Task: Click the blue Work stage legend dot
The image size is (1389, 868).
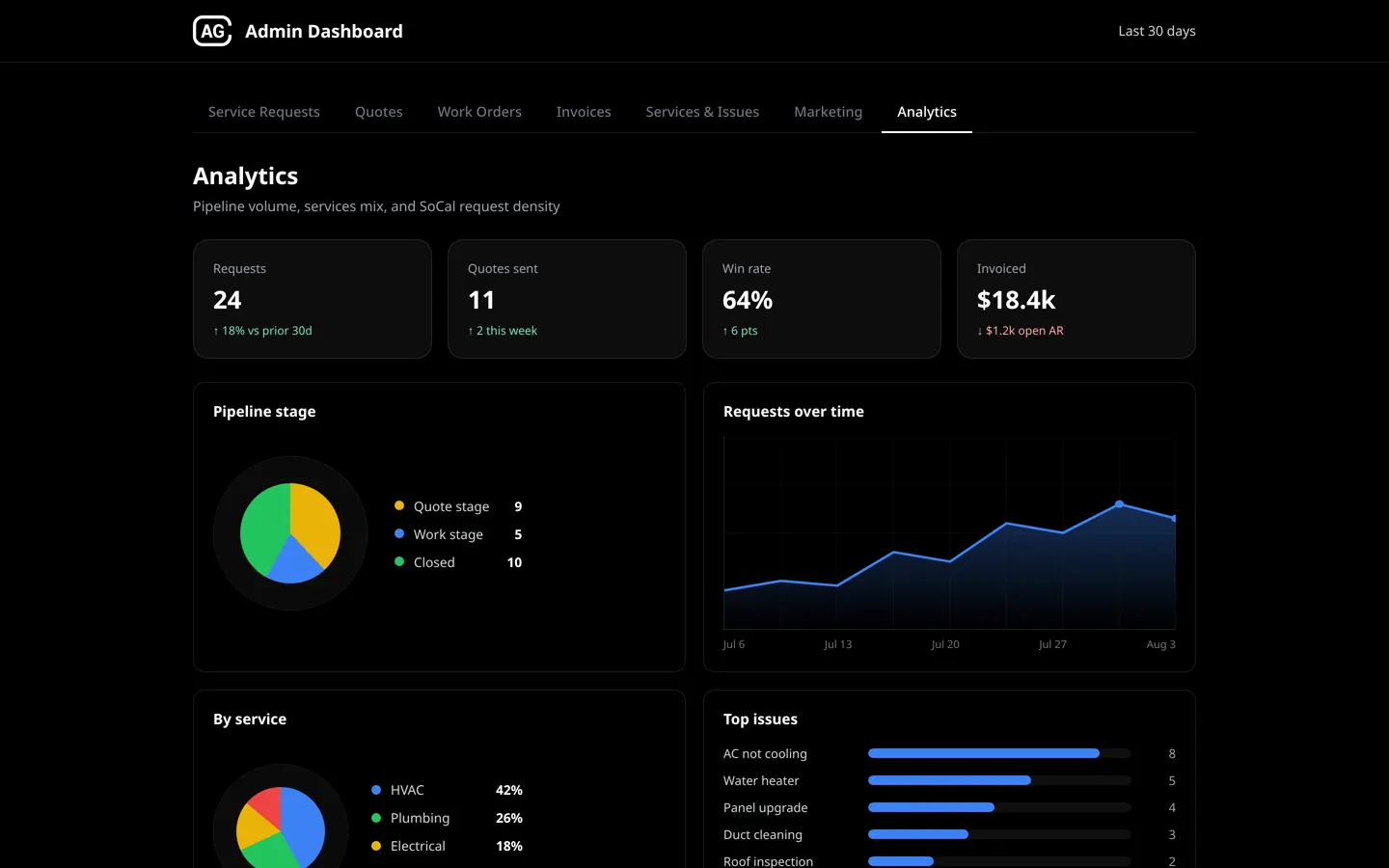Action: tap(399, 533)
